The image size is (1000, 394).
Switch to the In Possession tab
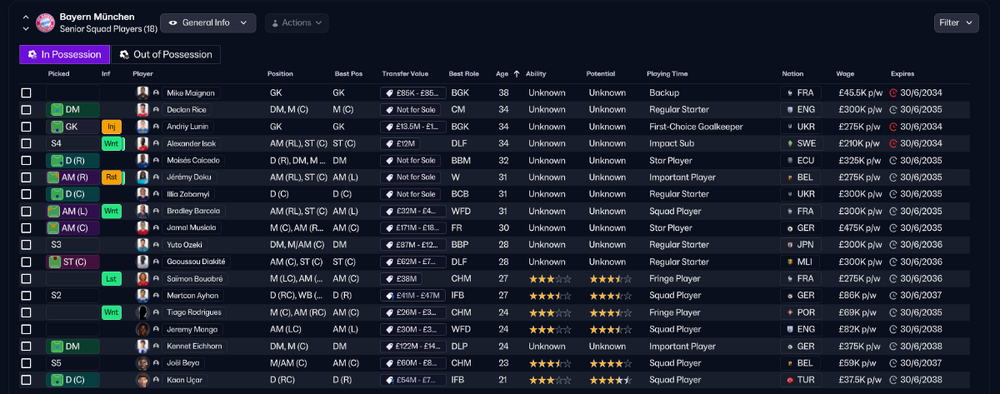(x=64, y=55)
